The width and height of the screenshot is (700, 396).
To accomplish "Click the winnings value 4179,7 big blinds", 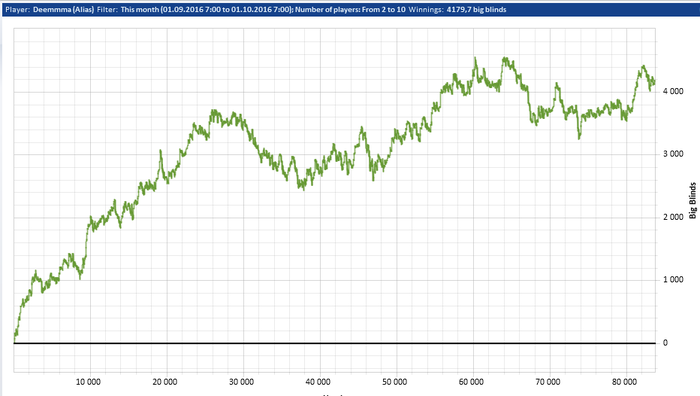I will click(476, 9).
